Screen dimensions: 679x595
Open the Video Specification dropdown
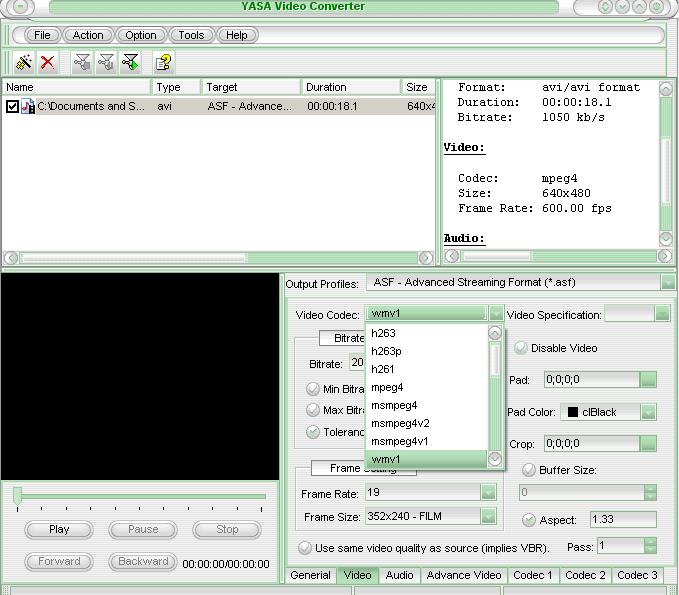tap(662, 314)
